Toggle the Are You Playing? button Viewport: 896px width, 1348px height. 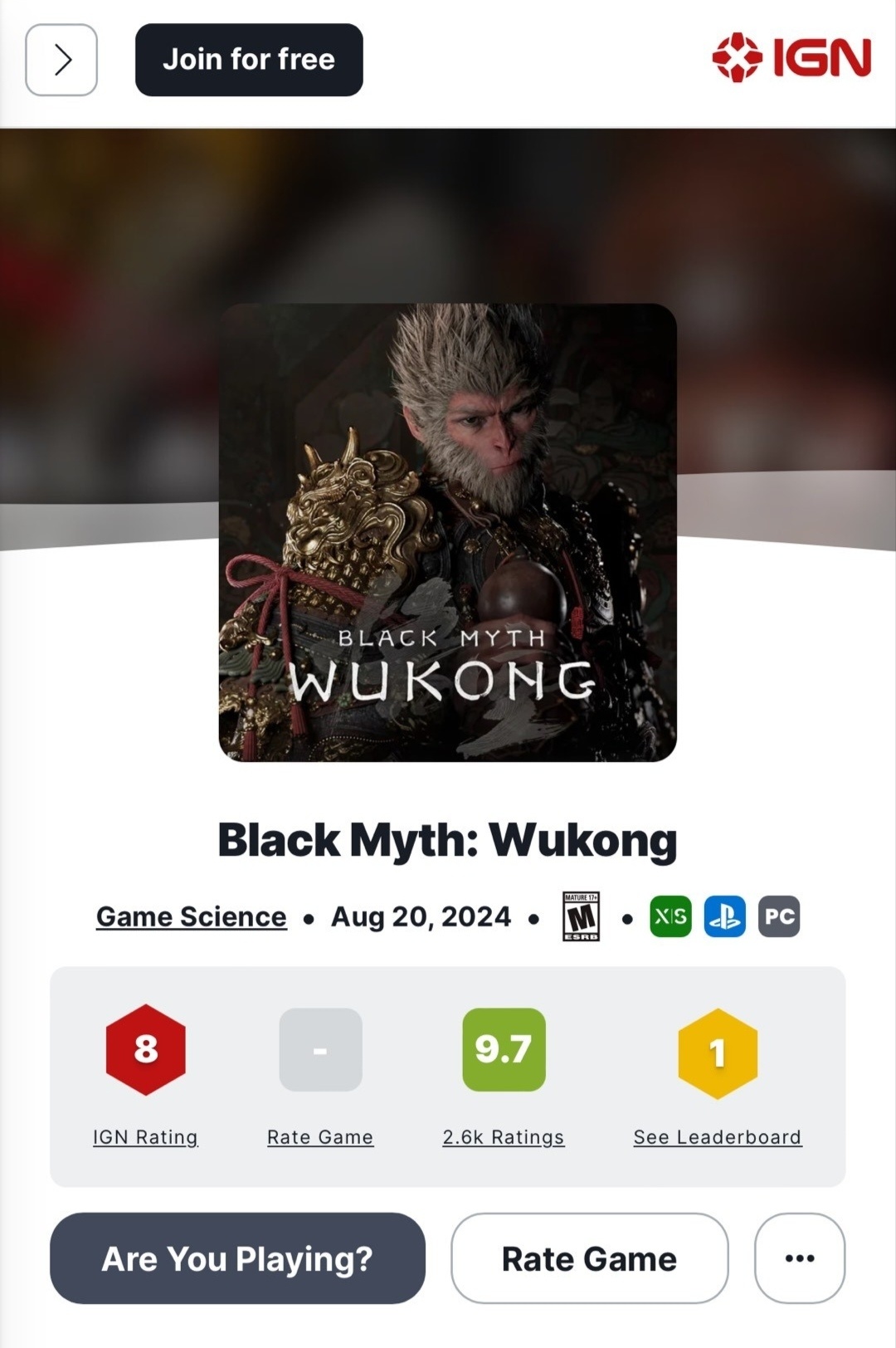237,1258
